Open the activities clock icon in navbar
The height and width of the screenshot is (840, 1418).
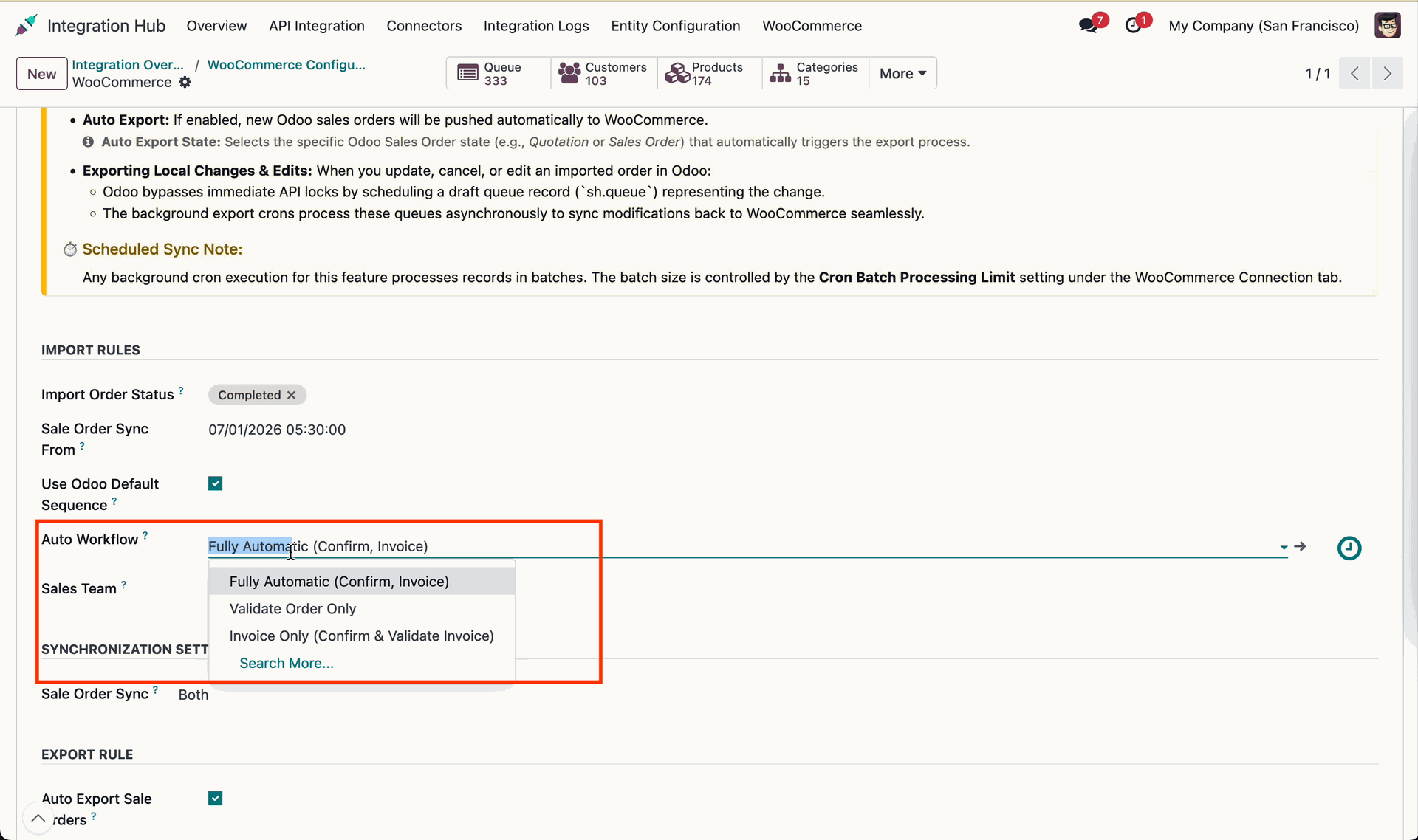(x=1133, y=26)
